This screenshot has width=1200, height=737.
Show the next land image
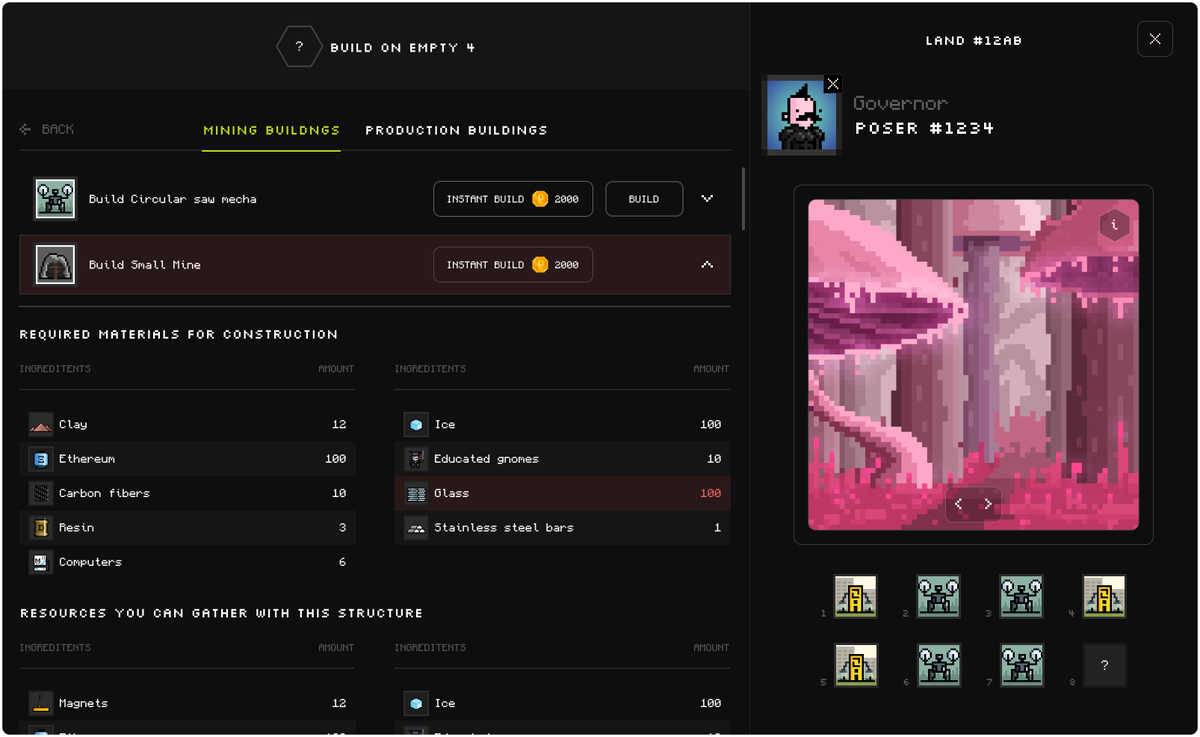(988, 504)
